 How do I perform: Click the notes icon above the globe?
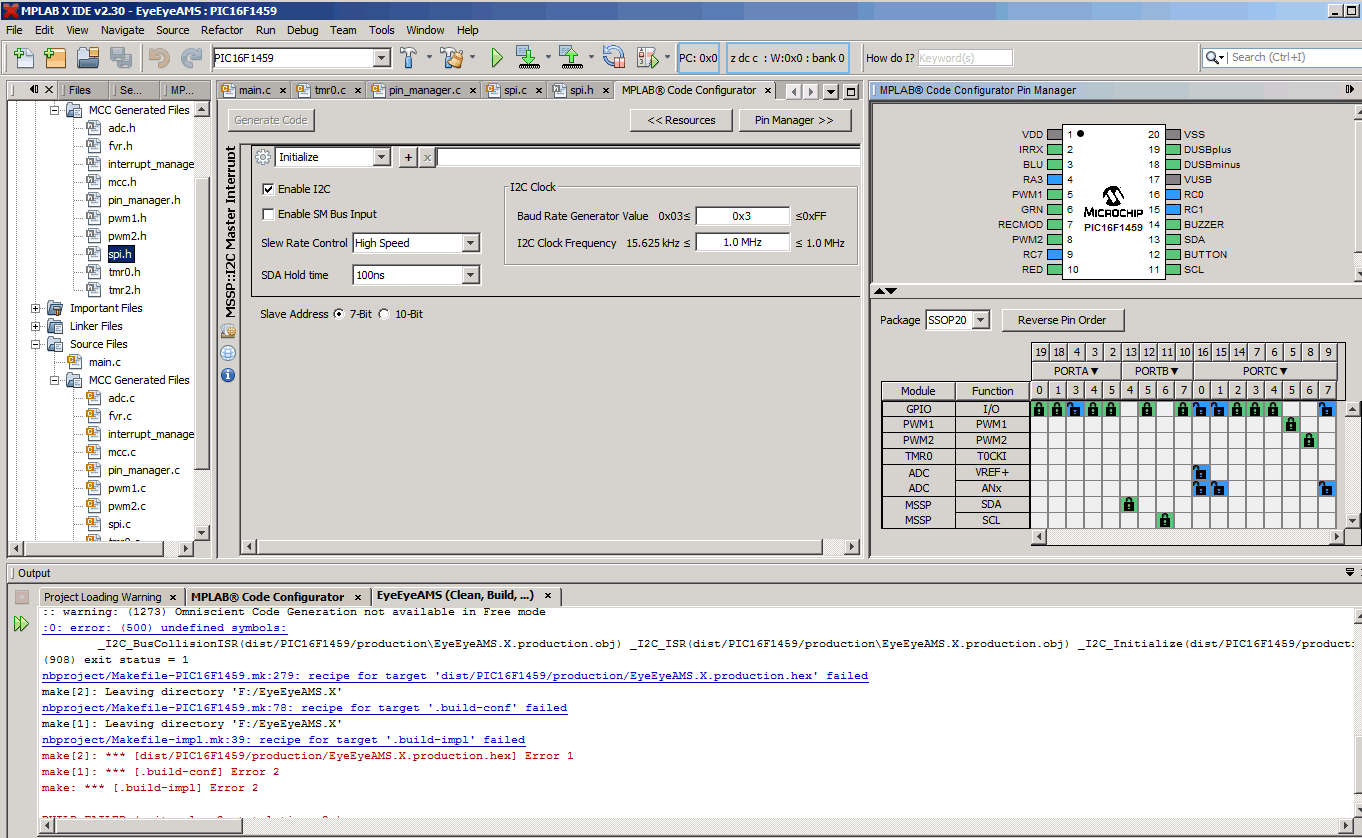point(228,331)
